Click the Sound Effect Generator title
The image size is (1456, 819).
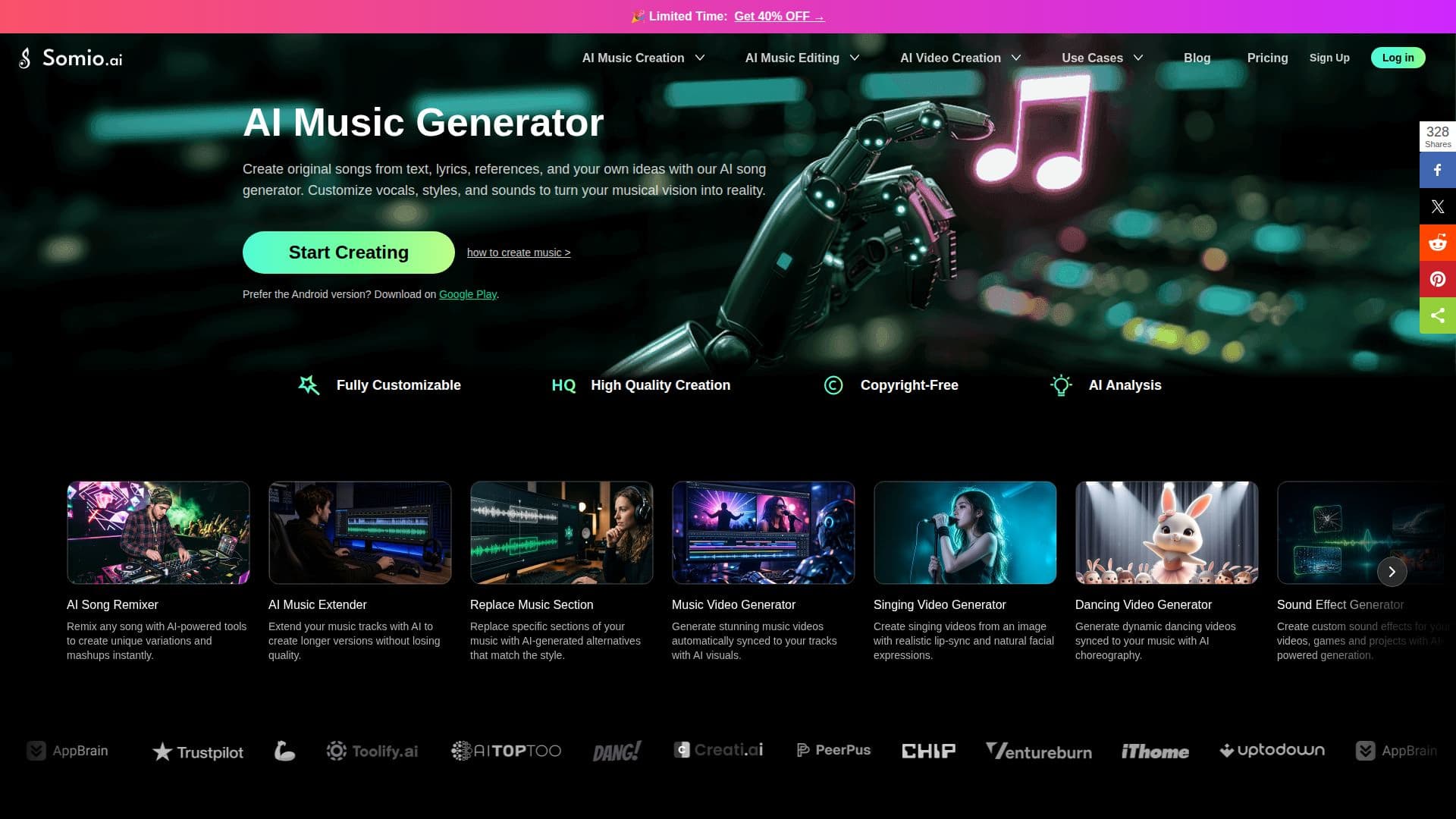(x=1340, y=604)
